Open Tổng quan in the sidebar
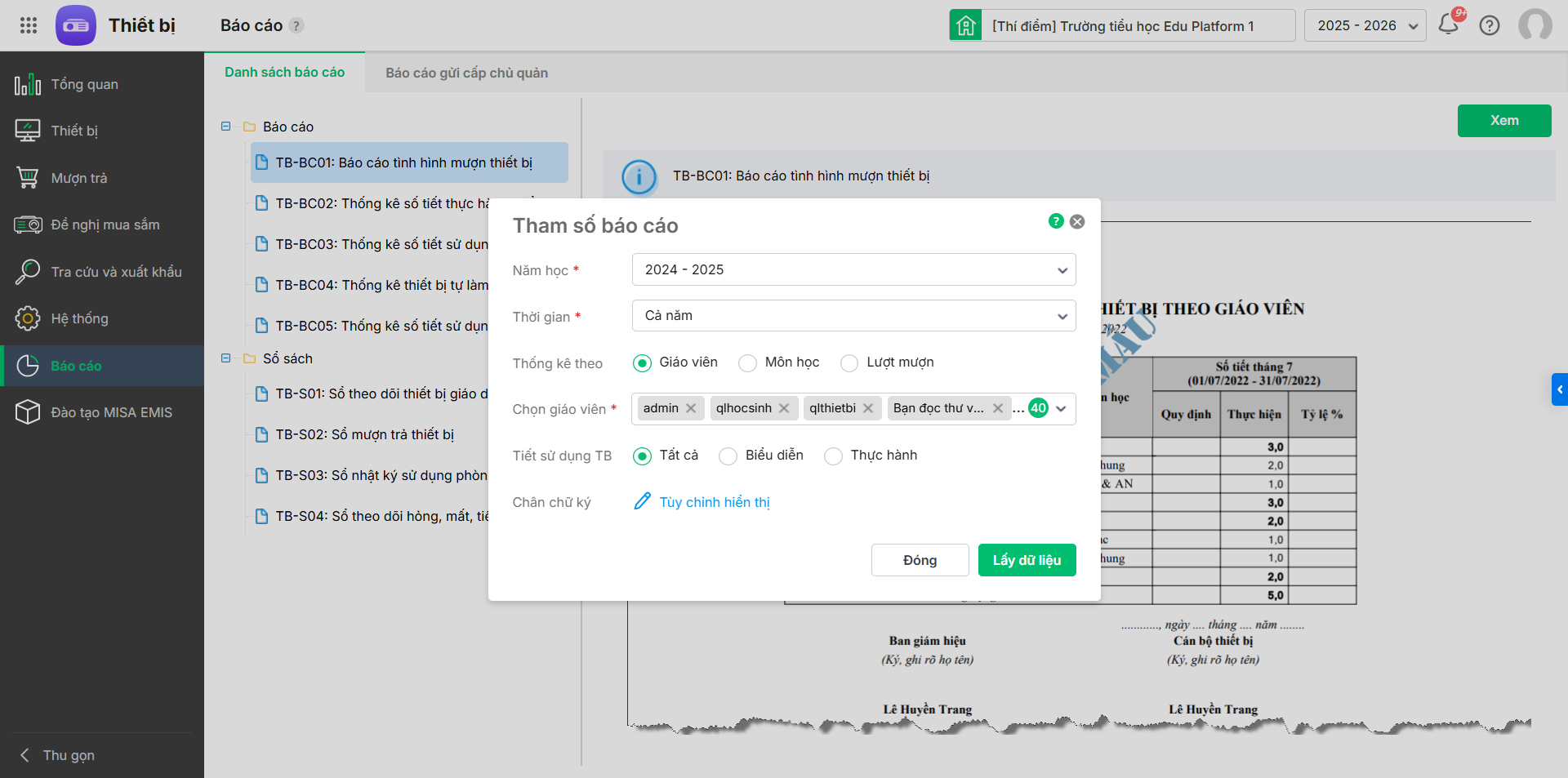This screenshot has height=778, width=1568. (102, 84)
